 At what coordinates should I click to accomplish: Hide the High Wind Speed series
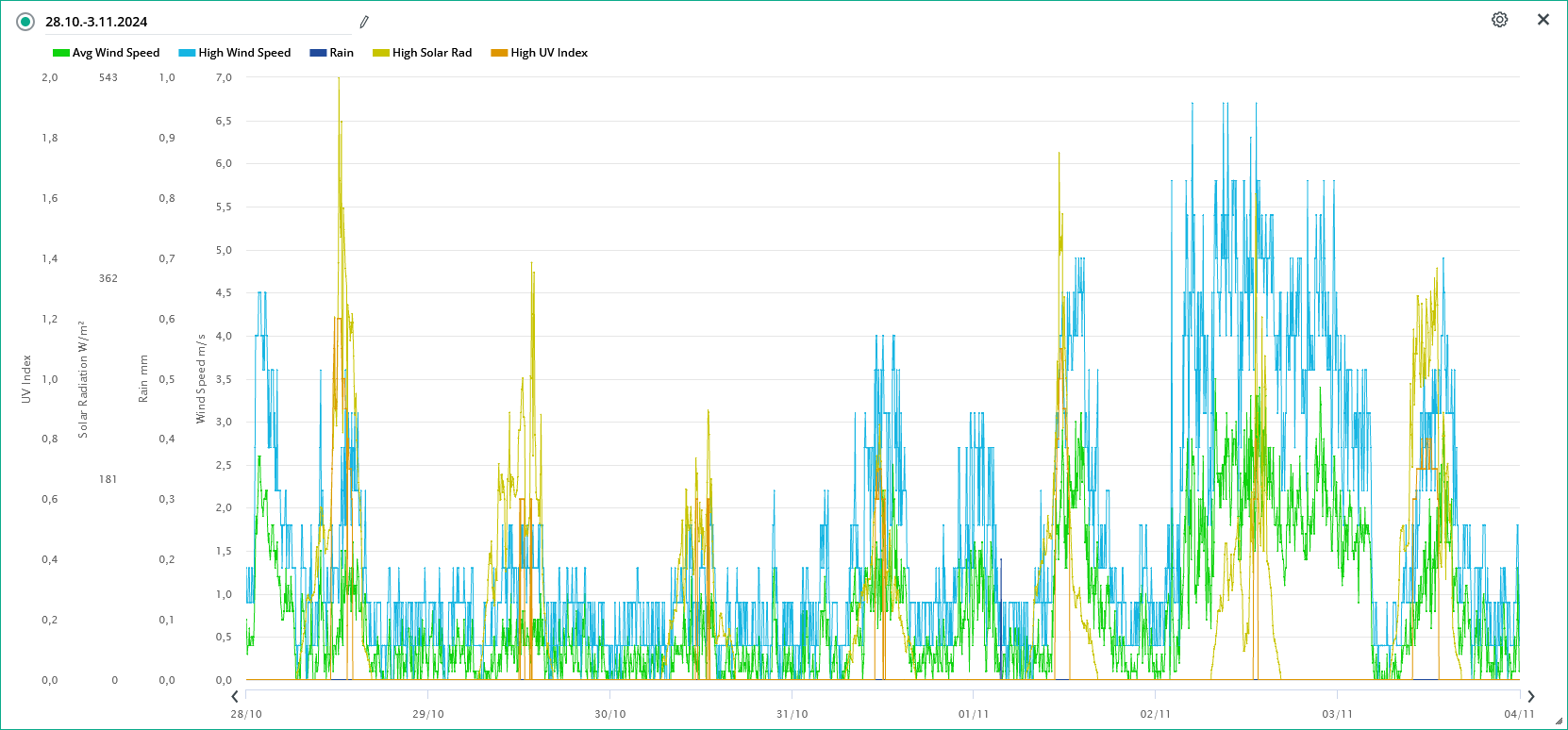pyautogui.click(x=235, y=53)
